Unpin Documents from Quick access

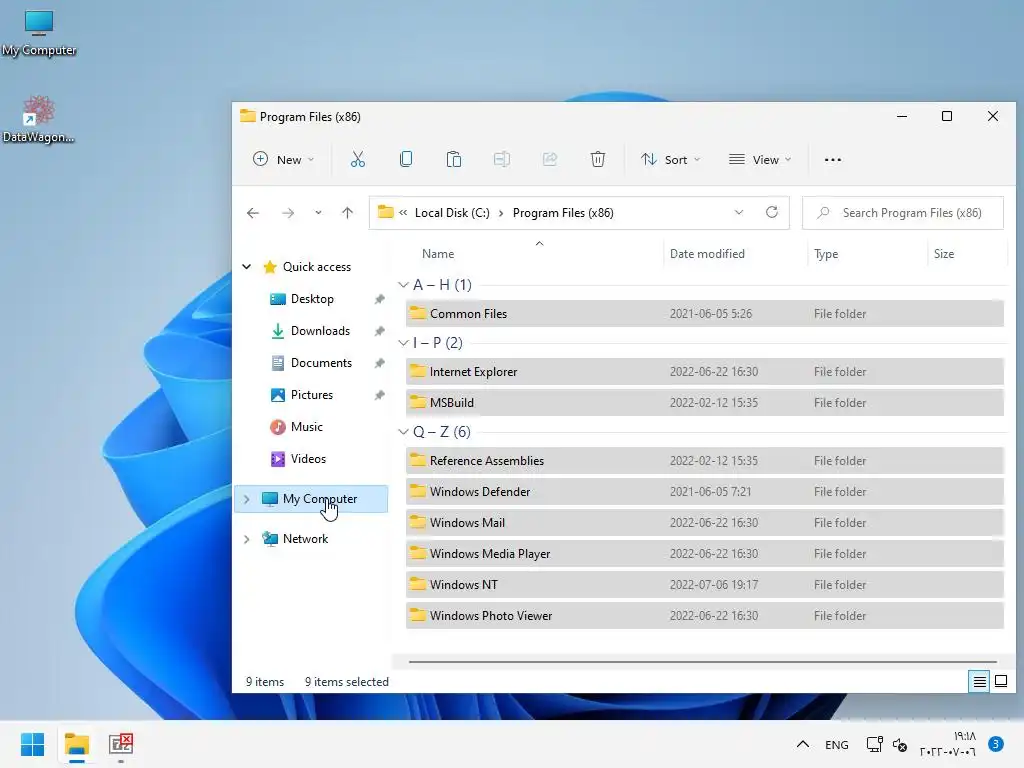(379, 363)
